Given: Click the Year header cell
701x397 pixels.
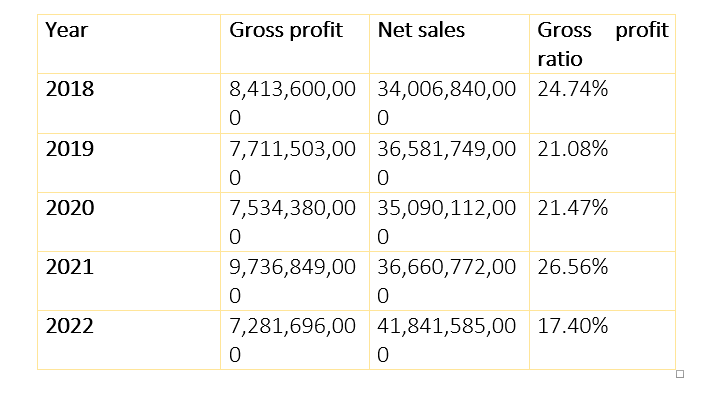Looking at the screenshot, I should point(129,44).
